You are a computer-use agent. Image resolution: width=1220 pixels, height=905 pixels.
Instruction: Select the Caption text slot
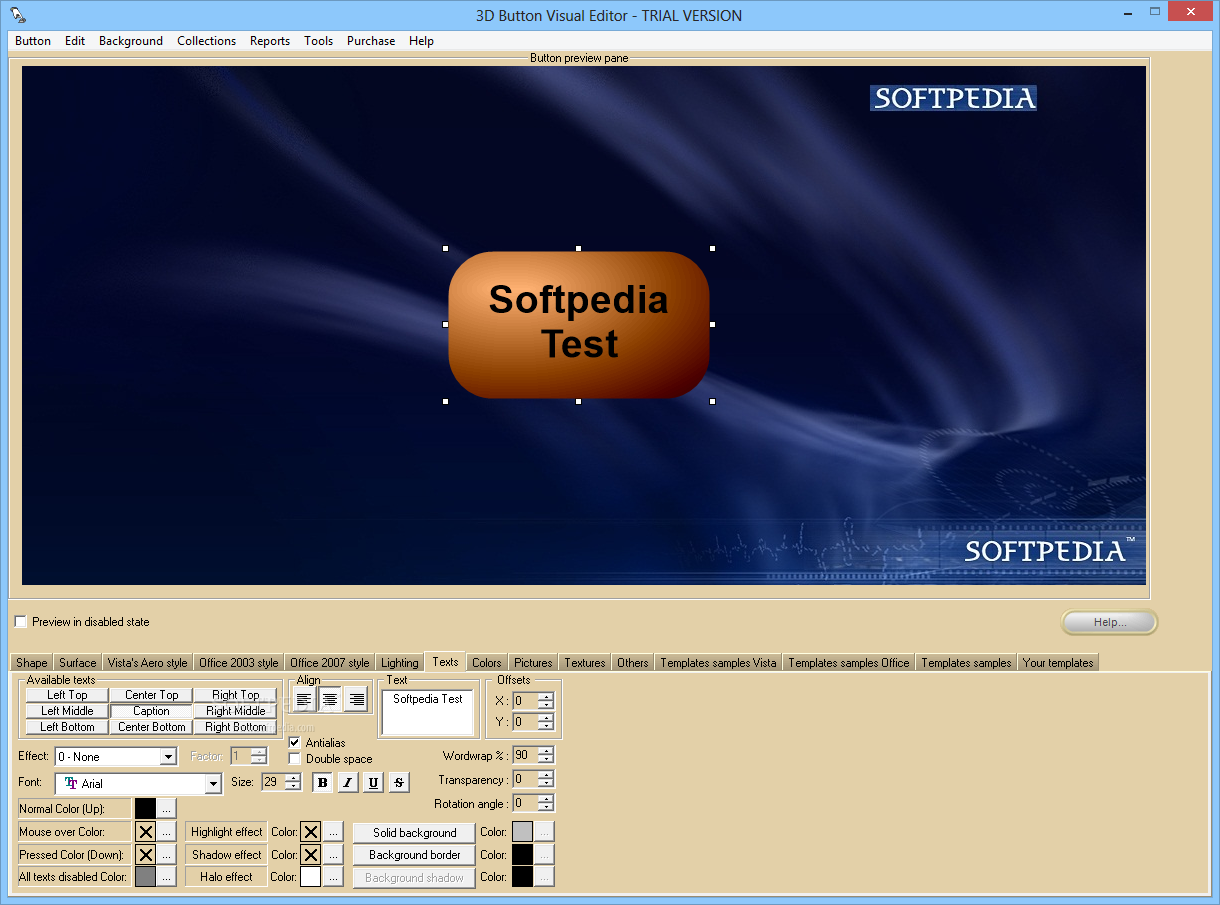(x=152, y=711)
